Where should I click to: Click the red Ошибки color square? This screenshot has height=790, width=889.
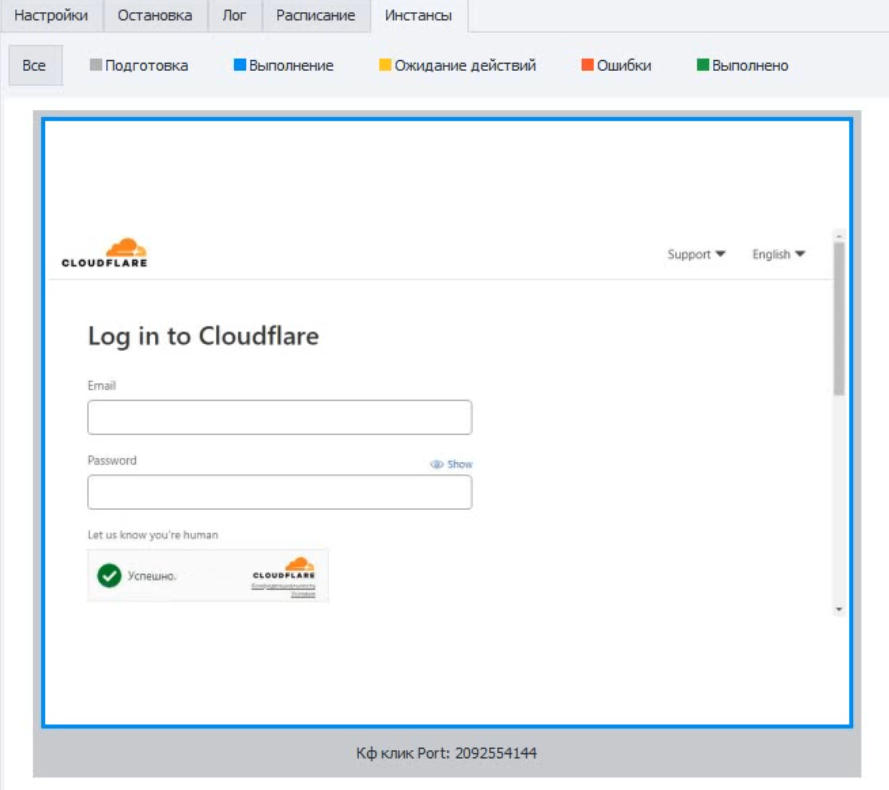(x=587, y=65)
